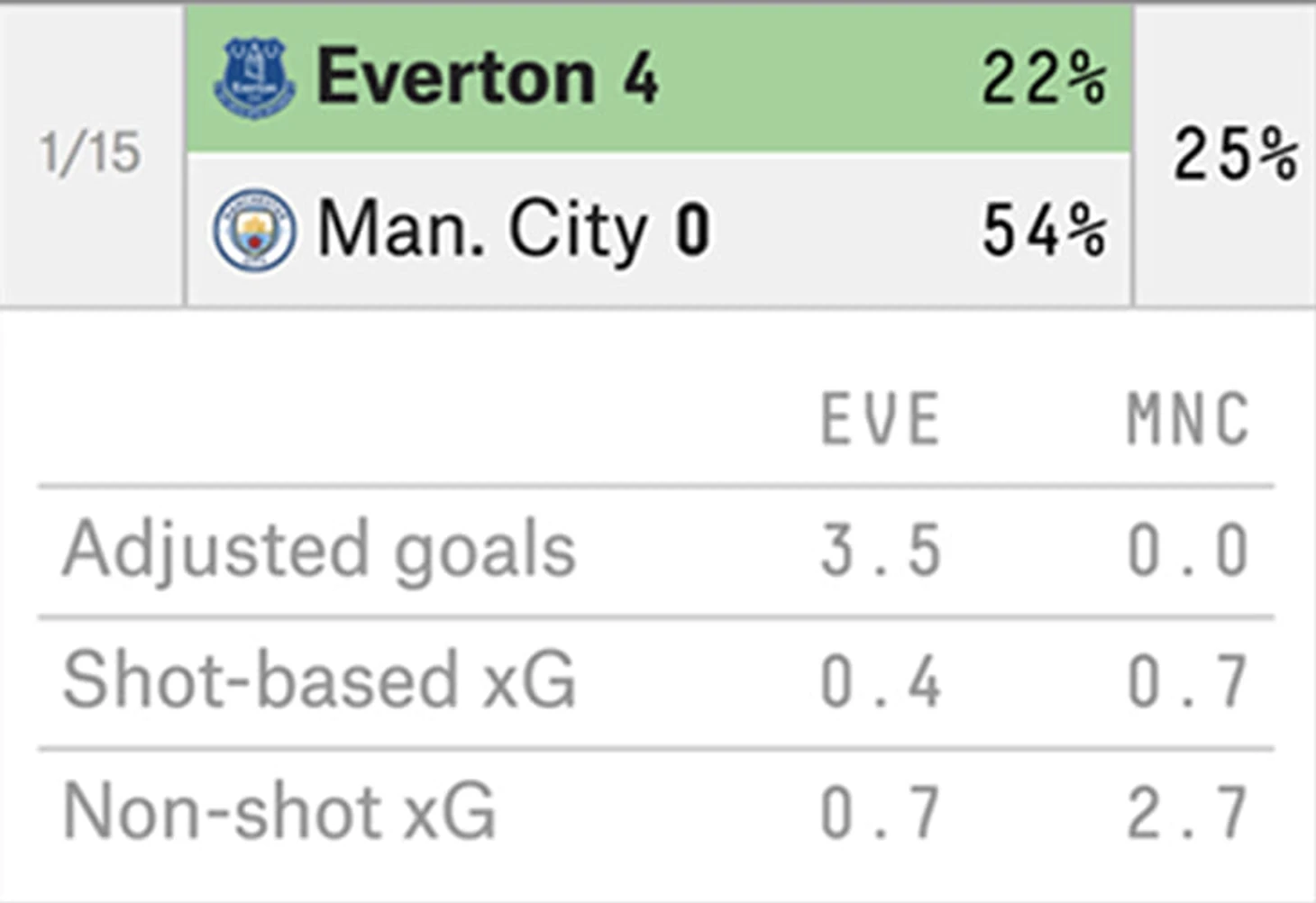Viewport: 1316px width, 903px height.
Task: Click Everton's score of 4
Action: (x=640, y=78)
